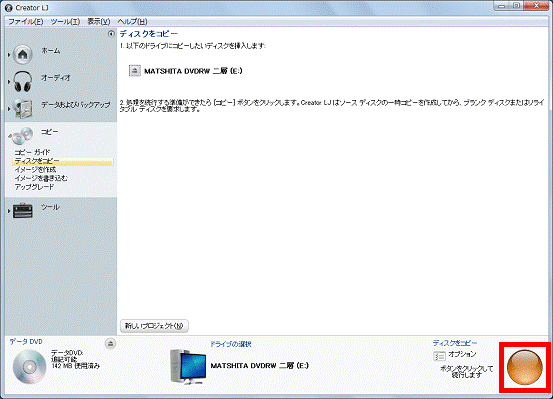Expand the オーディオ section arrow
The width and height of the screenshot is (553, 399).
coord(9,82)
